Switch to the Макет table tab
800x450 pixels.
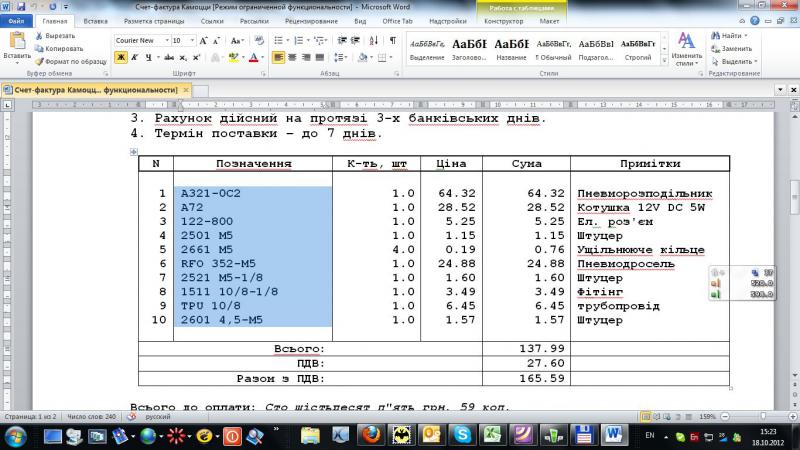(549, 20)
